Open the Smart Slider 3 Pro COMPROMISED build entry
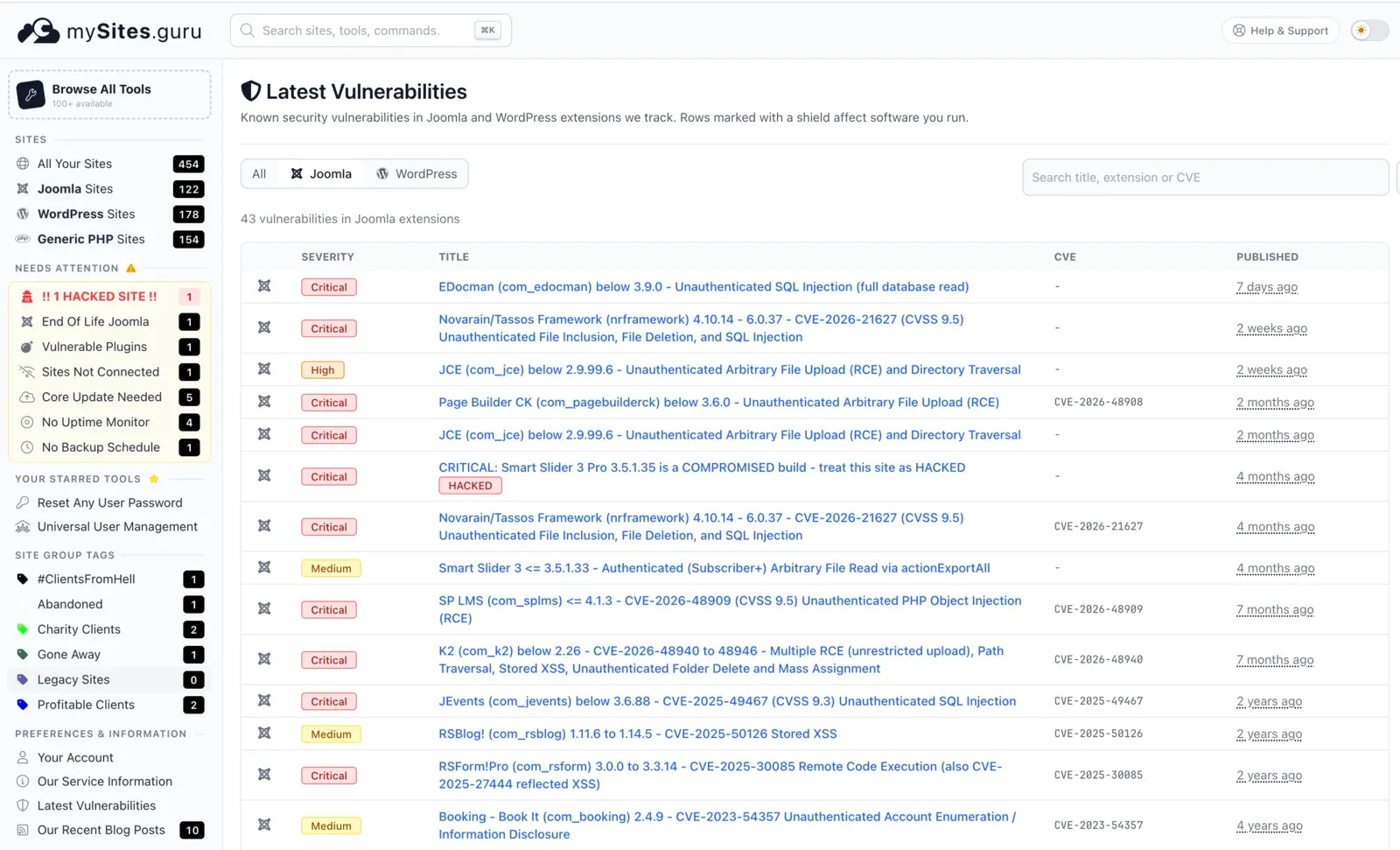The image size is (1400, 850). click(702, 468)
